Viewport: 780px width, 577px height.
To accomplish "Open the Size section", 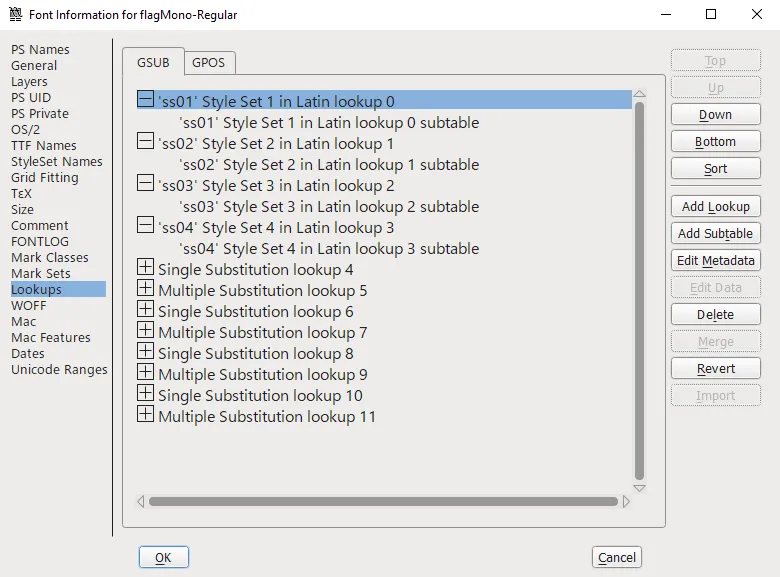I will [22, 209].
